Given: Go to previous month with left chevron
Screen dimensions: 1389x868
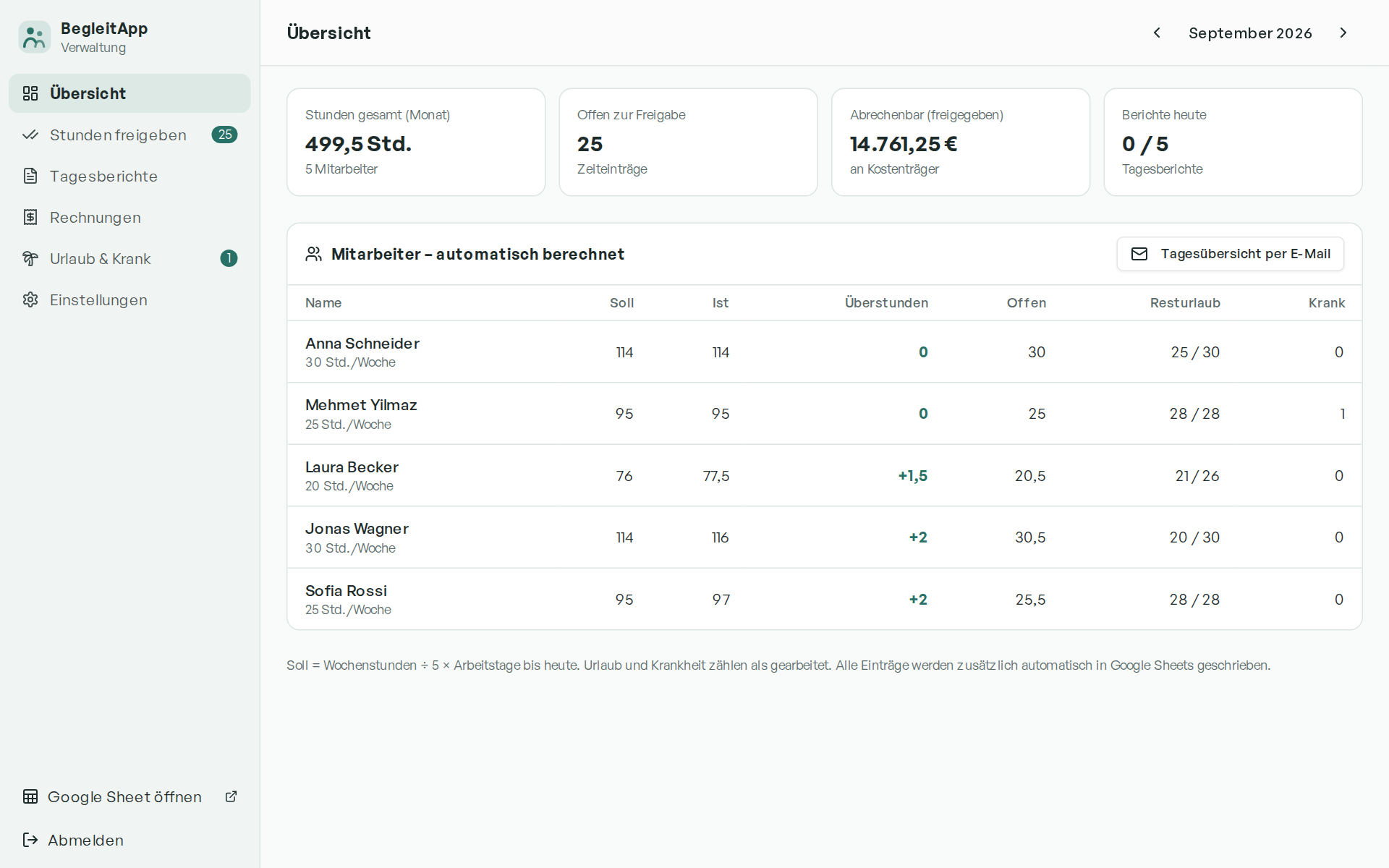Looking at the screenshot, I should pyautogui.click(x=1157, y=33).
